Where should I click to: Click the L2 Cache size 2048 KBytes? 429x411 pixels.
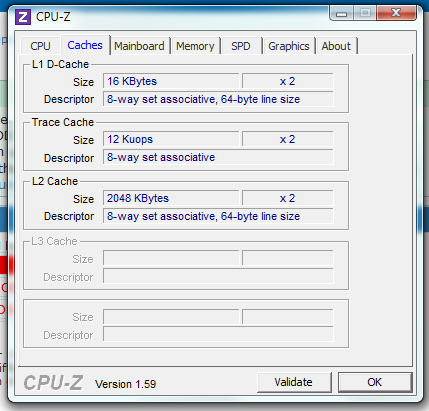[x=171, y=198]
